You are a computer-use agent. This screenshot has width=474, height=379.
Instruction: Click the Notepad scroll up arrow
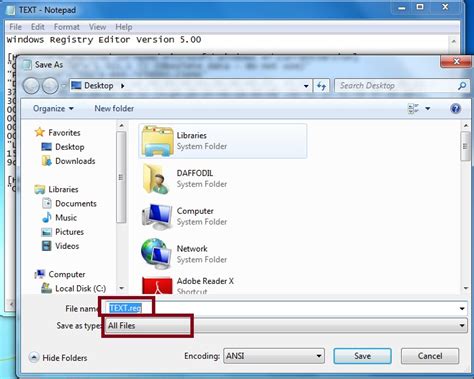click(x=453, y=41)
